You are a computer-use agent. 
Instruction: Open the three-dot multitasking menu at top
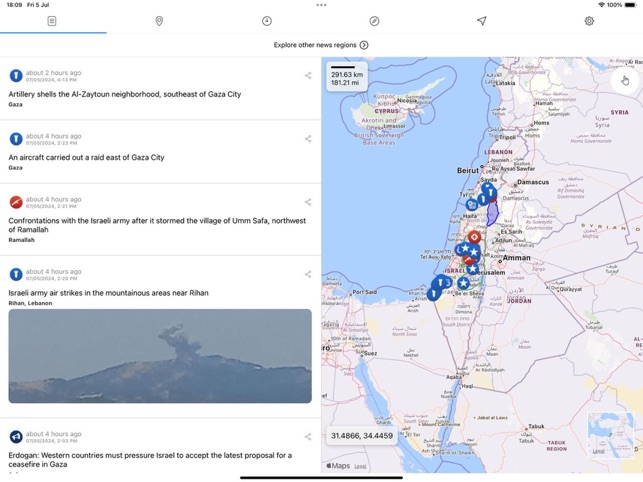(321, 5)
